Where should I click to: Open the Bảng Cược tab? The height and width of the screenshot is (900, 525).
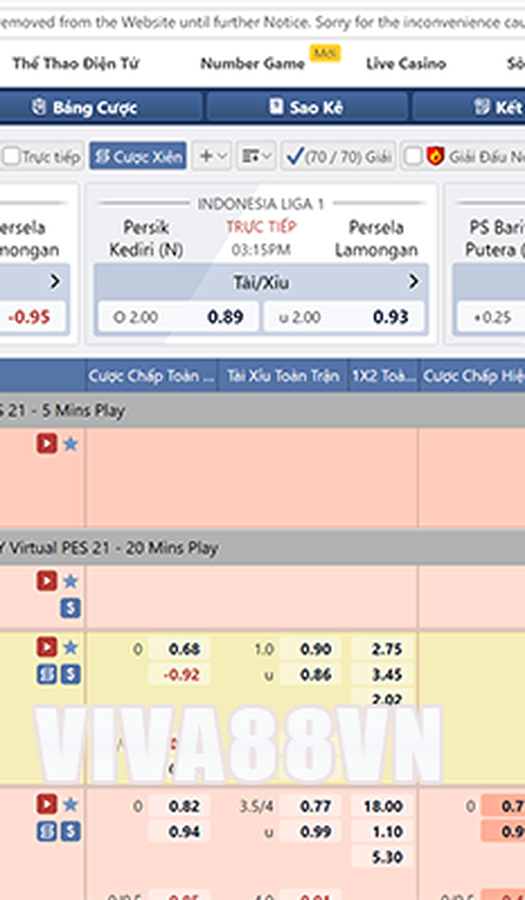(x=84, y=107)
